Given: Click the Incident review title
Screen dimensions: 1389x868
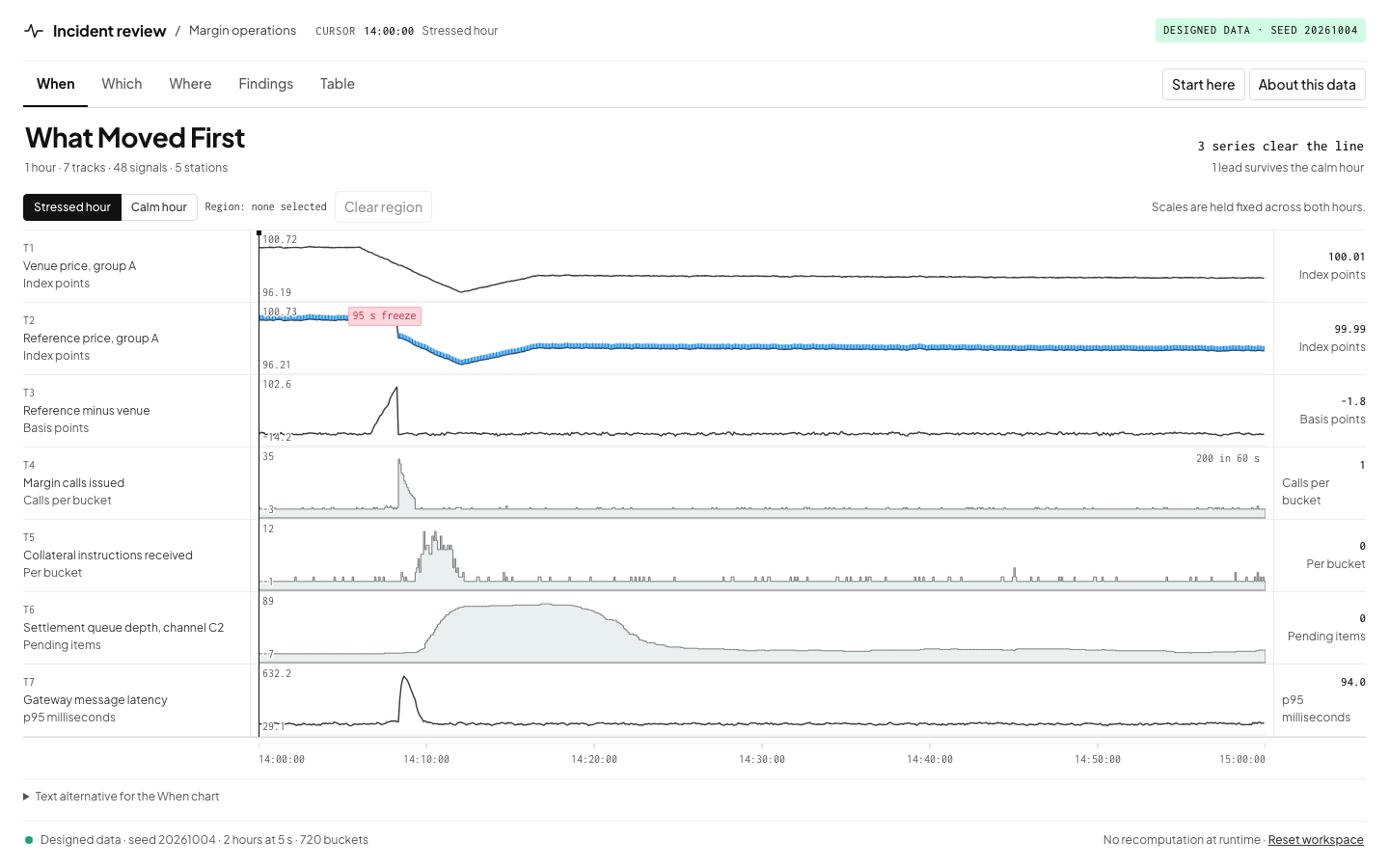Looking at the screenshot, I should coord(109,31).
